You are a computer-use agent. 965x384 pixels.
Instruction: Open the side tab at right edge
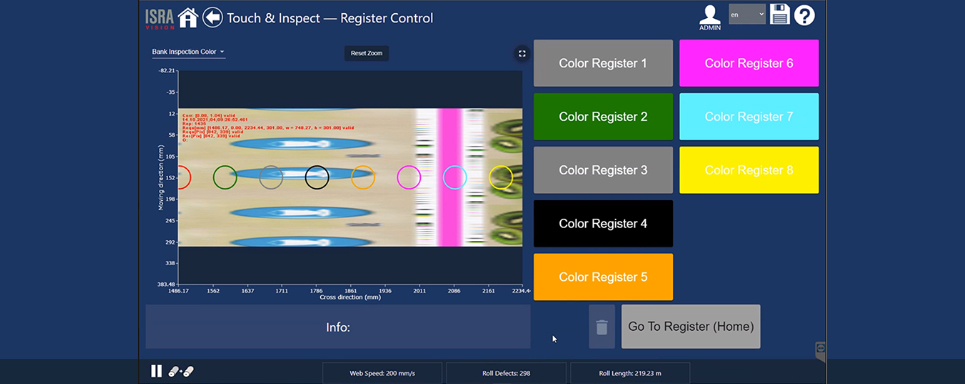(820, 348)
